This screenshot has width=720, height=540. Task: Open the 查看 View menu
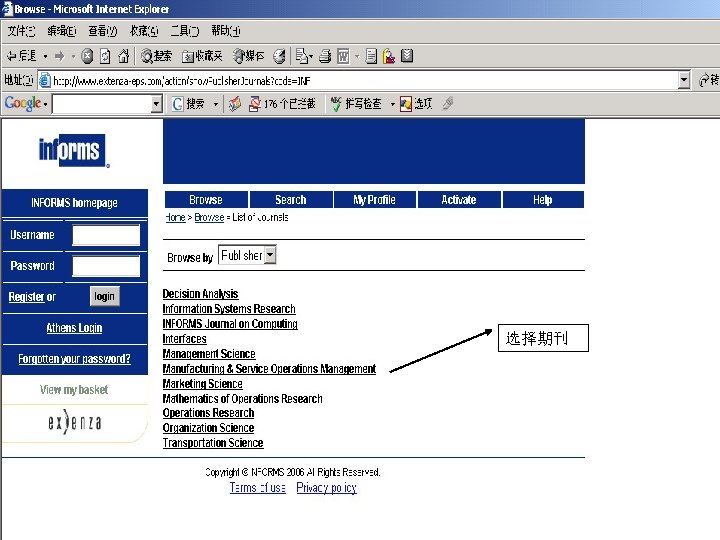tap(102, 31)
